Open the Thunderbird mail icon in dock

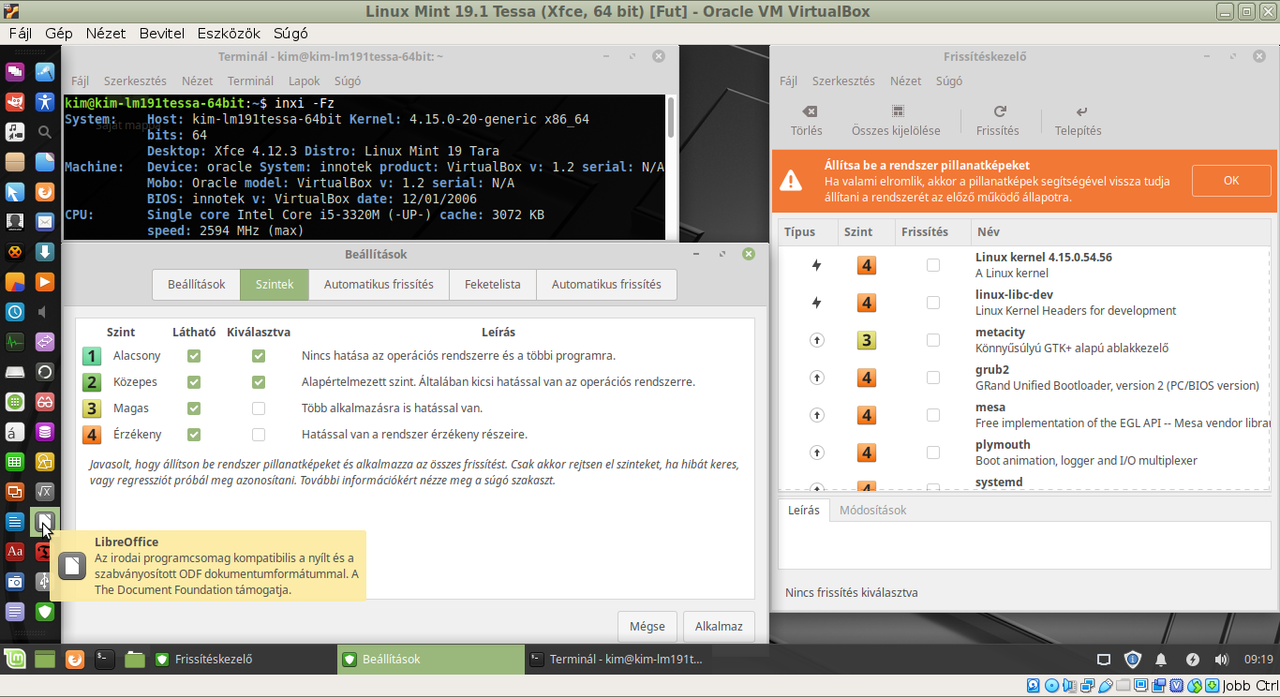[x=45, y=222]
